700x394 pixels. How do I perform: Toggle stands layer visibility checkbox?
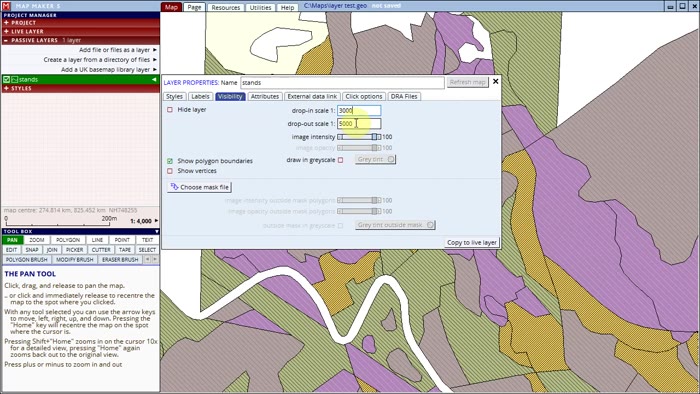coord(6,79)
